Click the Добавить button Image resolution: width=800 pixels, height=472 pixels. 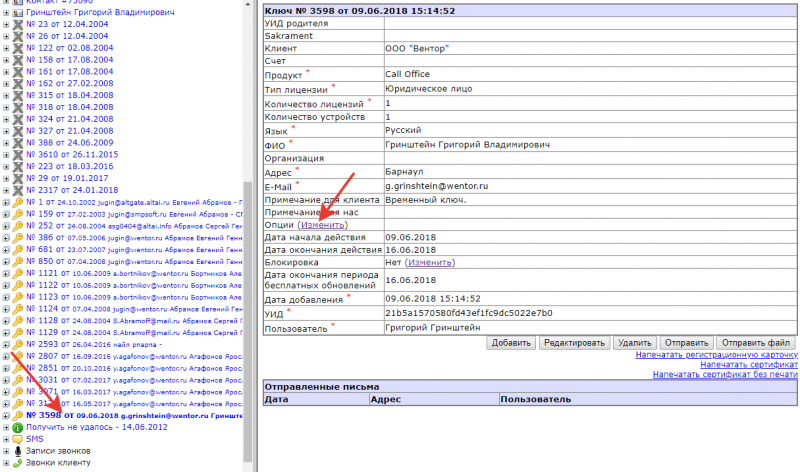(511, 343)
